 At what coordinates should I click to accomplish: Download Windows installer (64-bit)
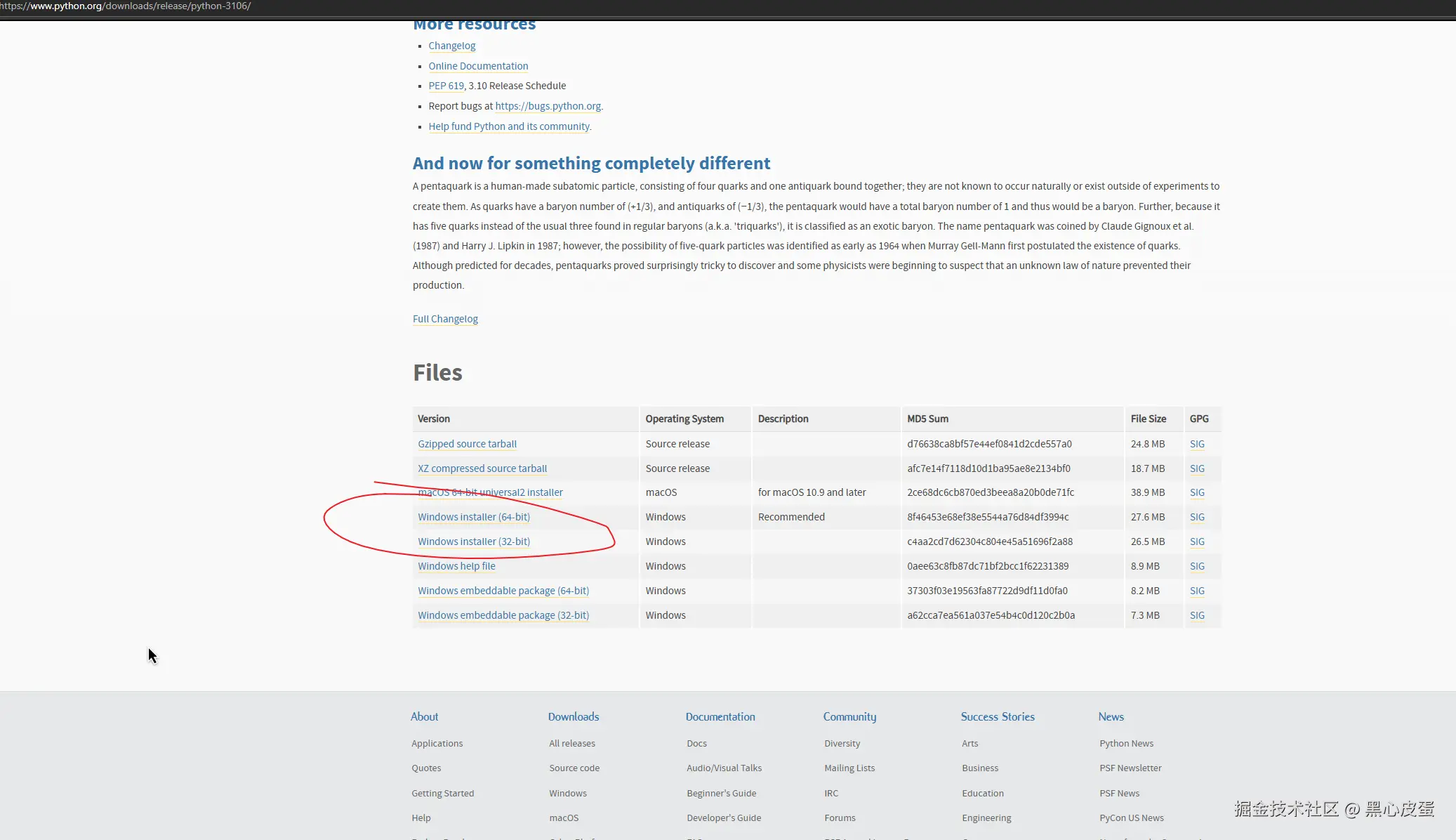pyautogui.click(x=473, y=517)
